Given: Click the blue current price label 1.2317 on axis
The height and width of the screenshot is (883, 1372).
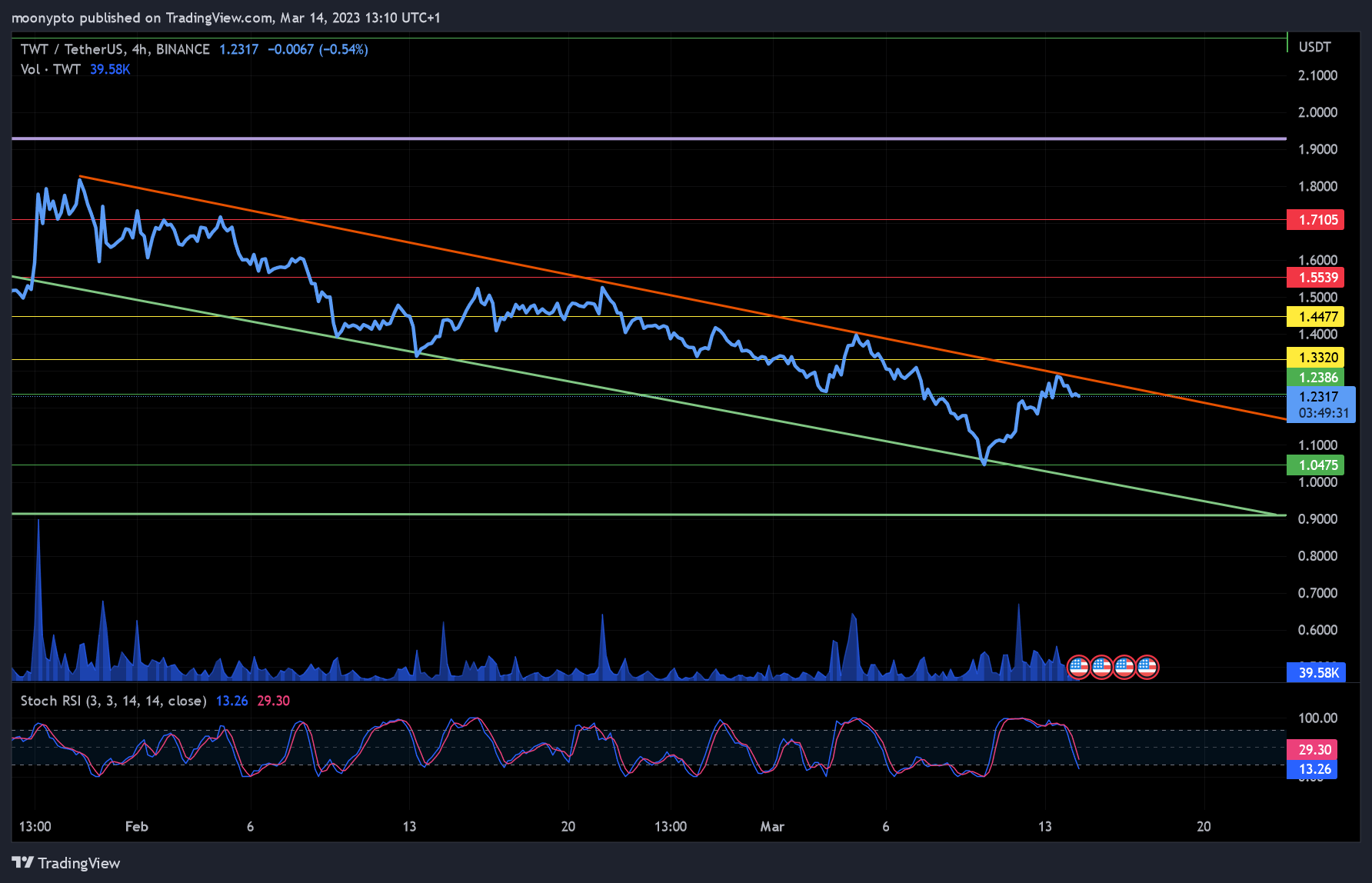Looking at the screenshot, I should [1319, 397].
